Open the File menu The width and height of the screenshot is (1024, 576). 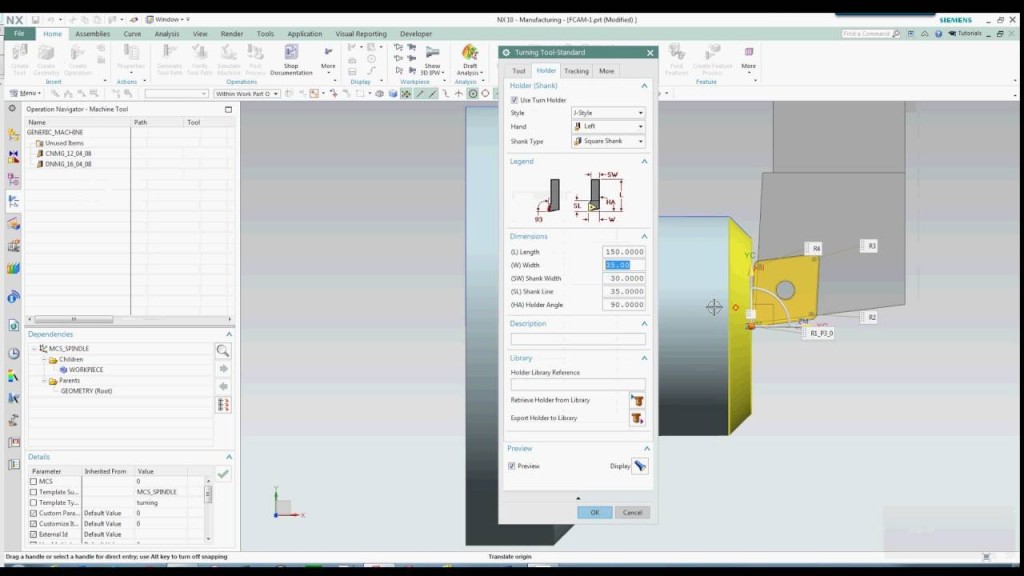[x=19, y=34]
